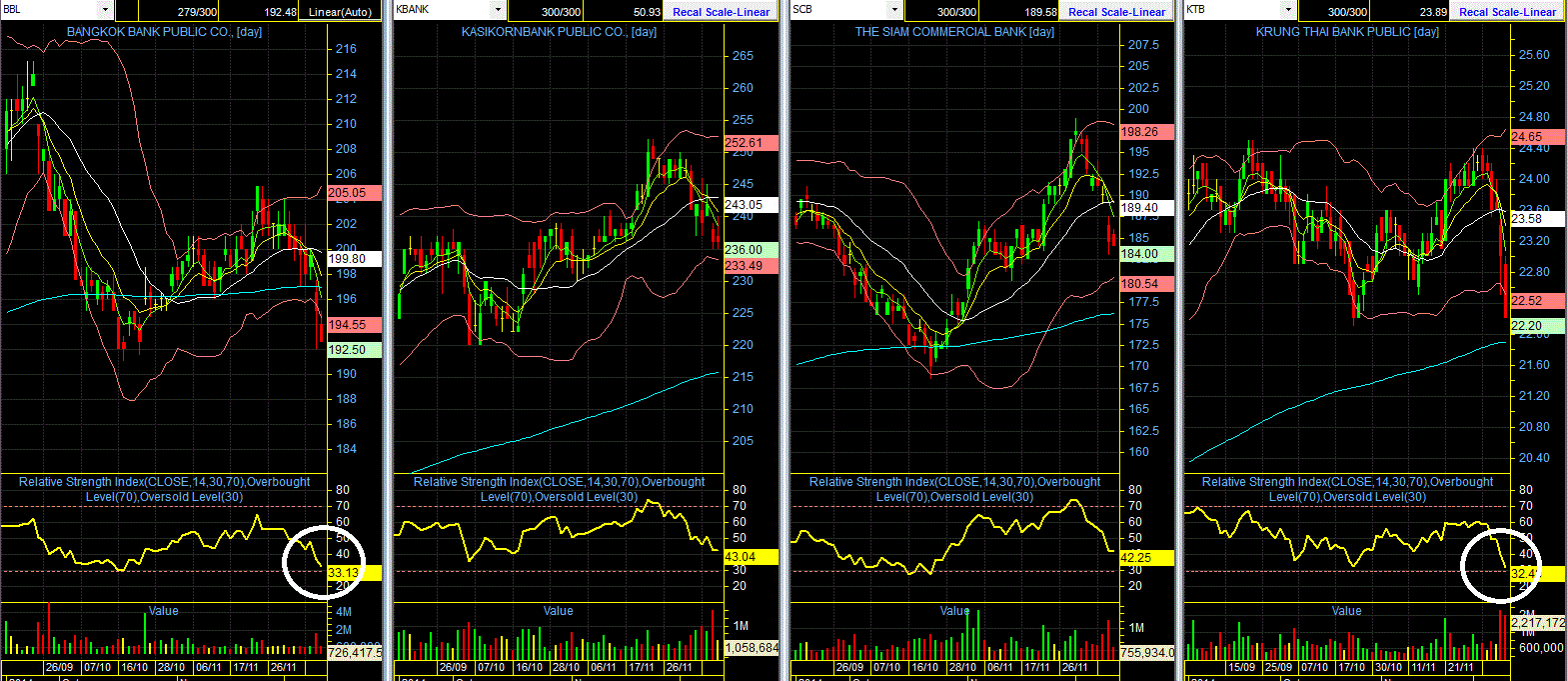Click the KASIKORNBANK PUBLIC CO. chart title
The height and width of the screenshot is (681, 1568).
pos(559,32)
